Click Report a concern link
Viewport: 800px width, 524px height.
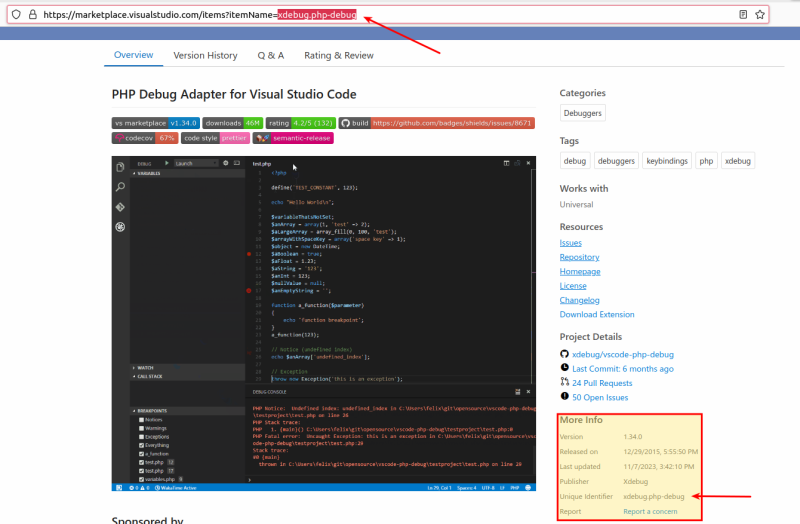pos(650,511)
